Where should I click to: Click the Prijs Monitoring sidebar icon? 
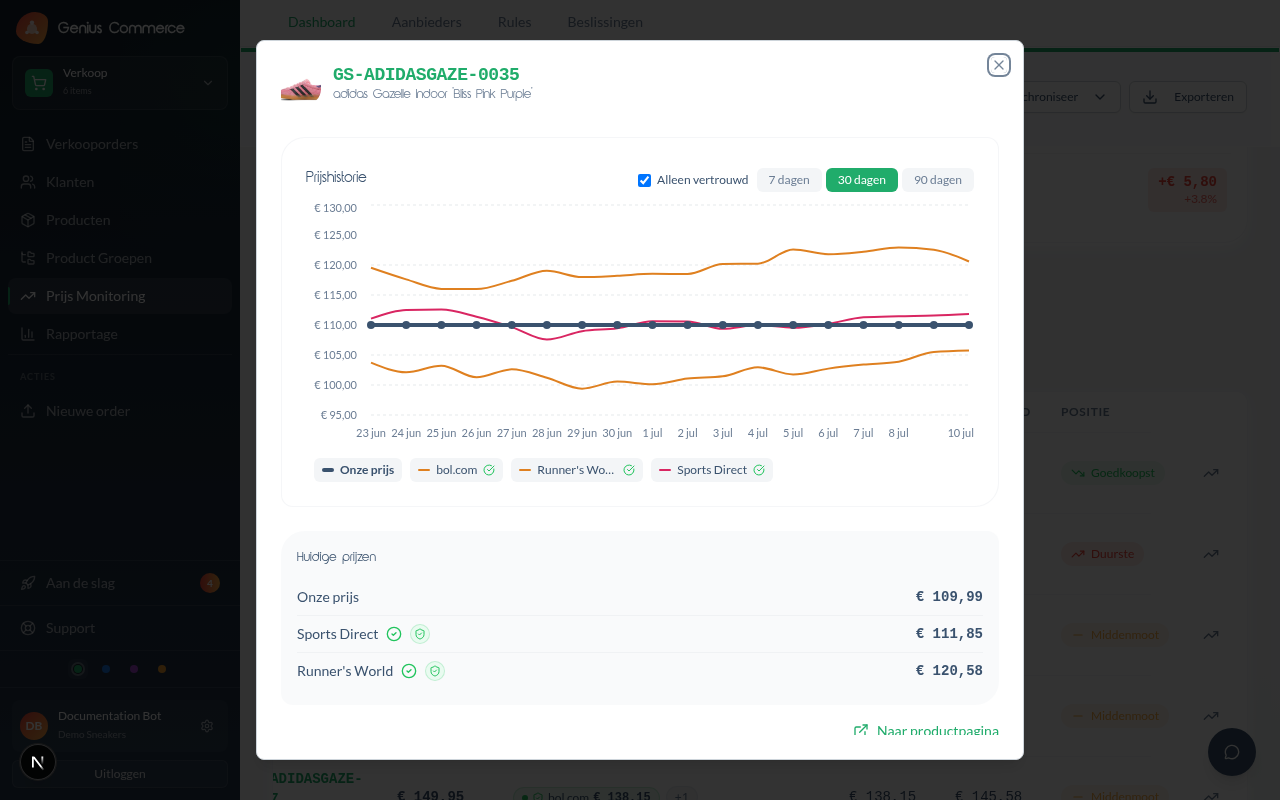pos(27,296)
